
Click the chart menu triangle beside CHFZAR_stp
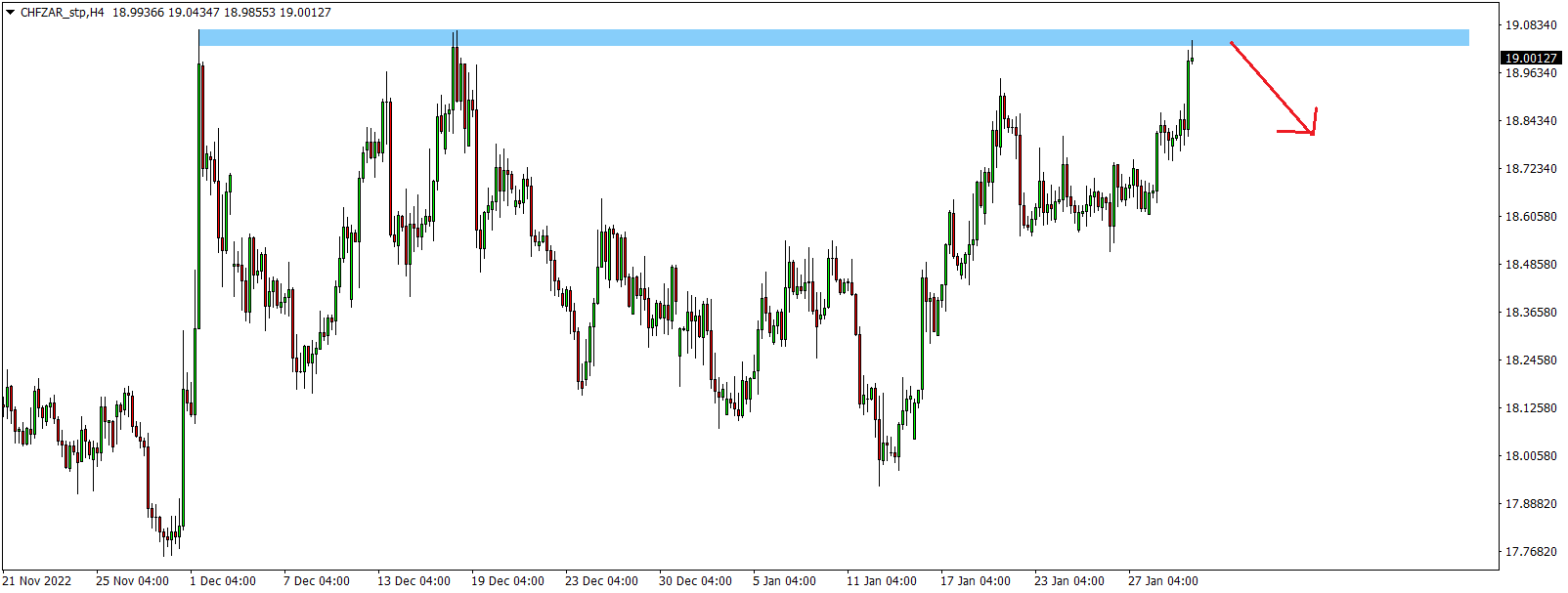tap(11, 13)
